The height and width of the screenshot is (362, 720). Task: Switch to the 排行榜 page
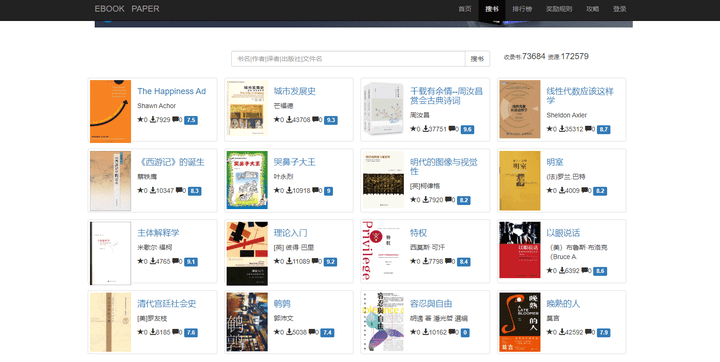pyautogui.click(x=522, y=9)
